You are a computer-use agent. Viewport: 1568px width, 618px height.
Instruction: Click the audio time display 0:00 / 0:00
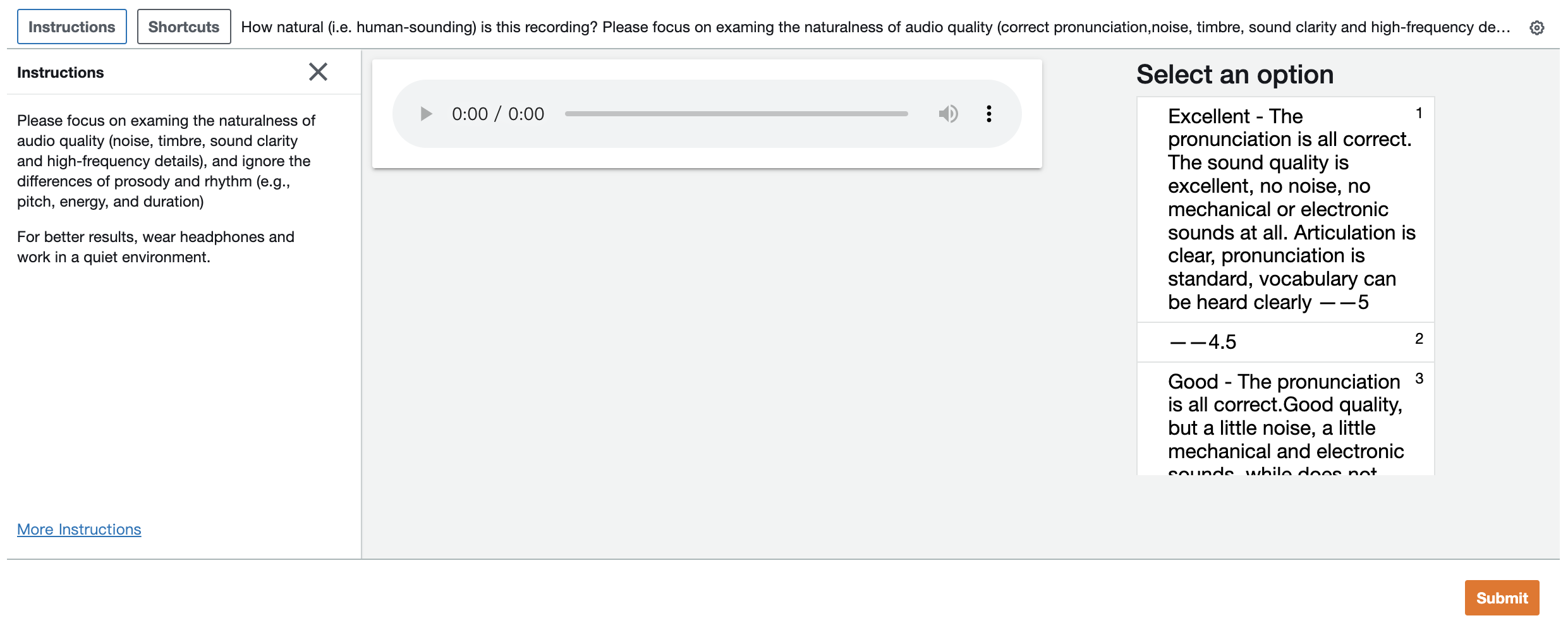tap(498, 114)
